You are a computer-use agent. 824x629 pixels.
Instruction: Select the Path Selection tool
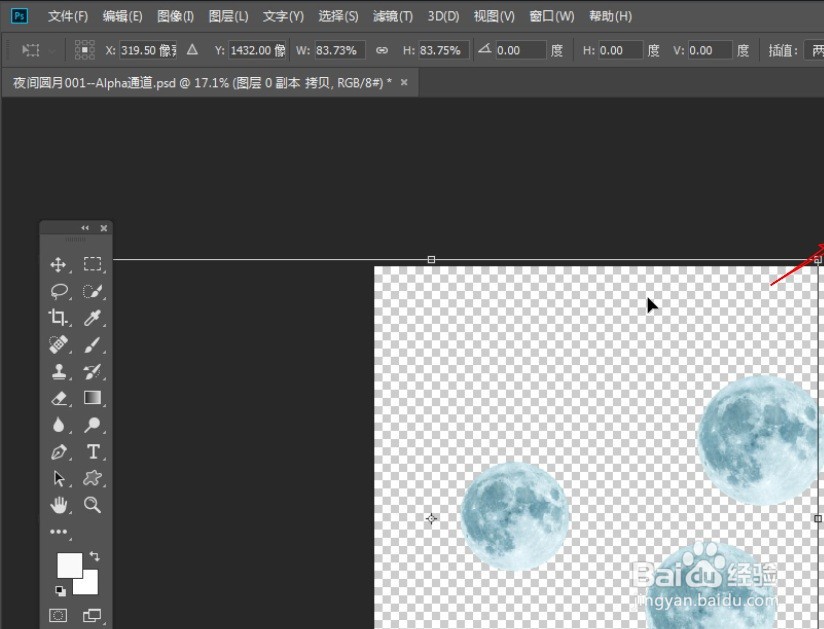[x=59, y=479]
